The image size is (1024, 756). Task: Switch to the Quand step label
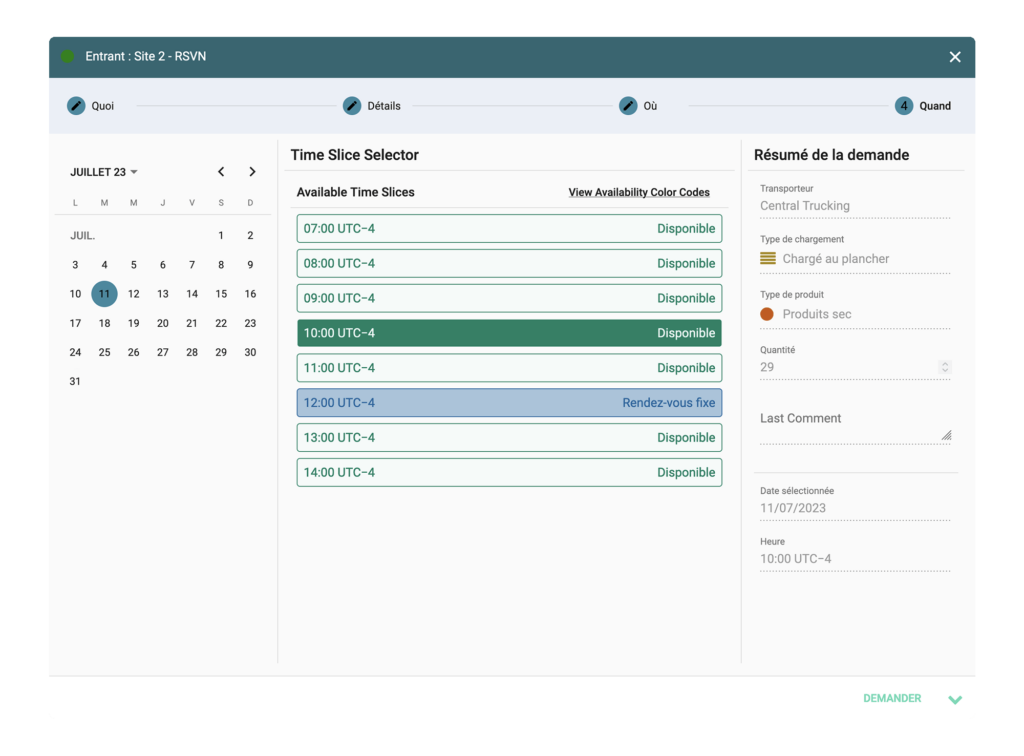tap(935, 106)
